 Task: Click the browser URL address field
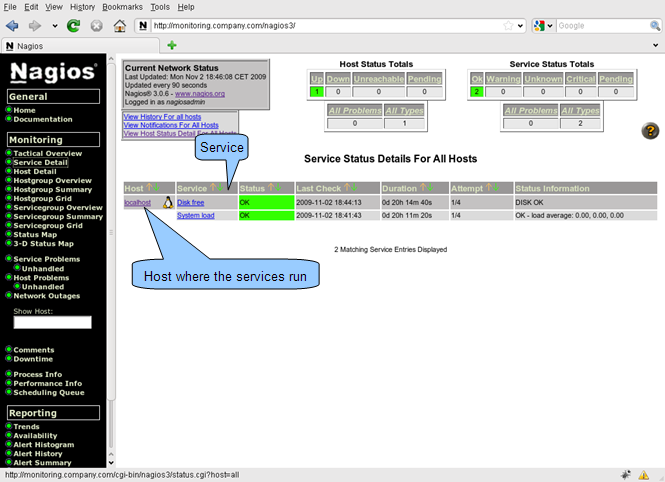click(327, 26)
